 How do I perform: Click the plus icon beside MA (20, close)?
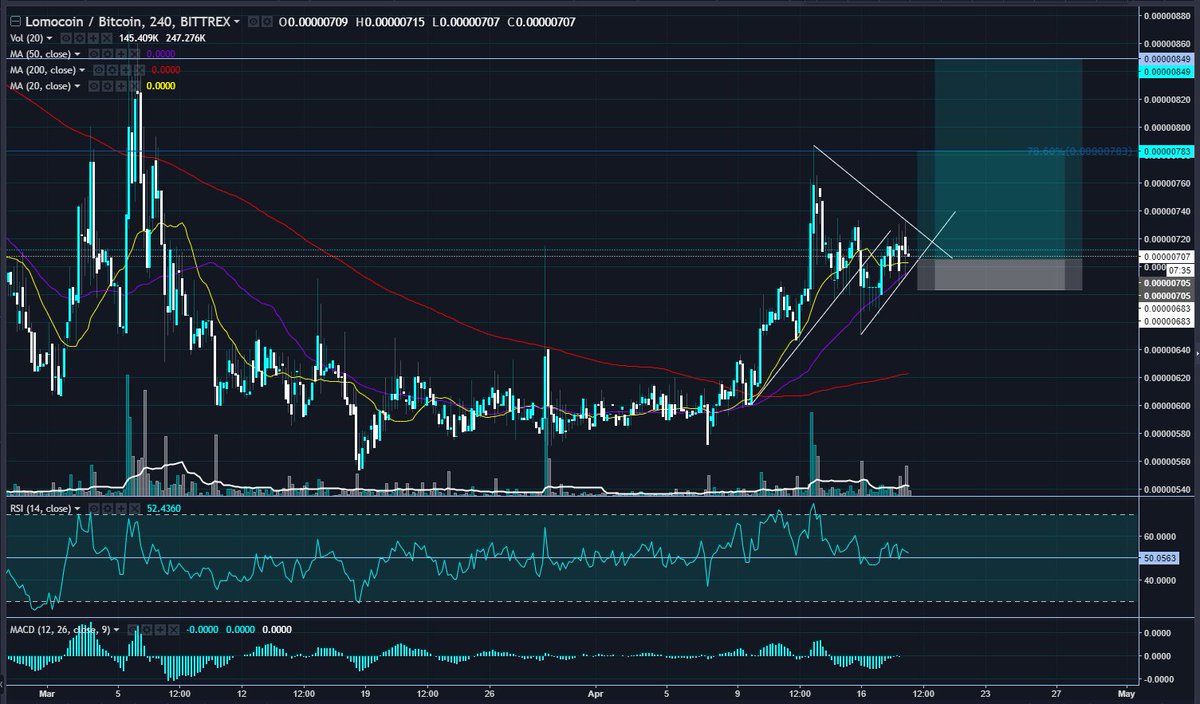click(x=121, y=86)
